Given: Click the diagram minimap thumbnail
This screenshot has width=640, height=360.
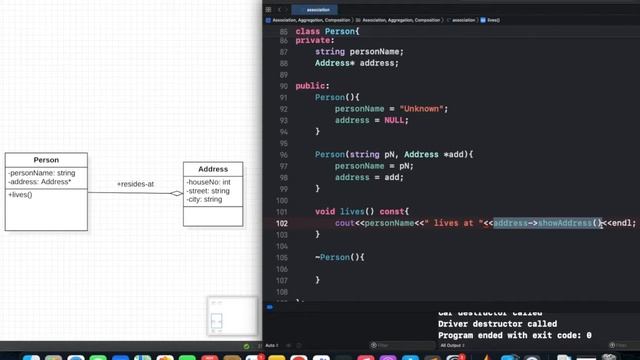Looking at the screenshot, I should pos(232,316).
